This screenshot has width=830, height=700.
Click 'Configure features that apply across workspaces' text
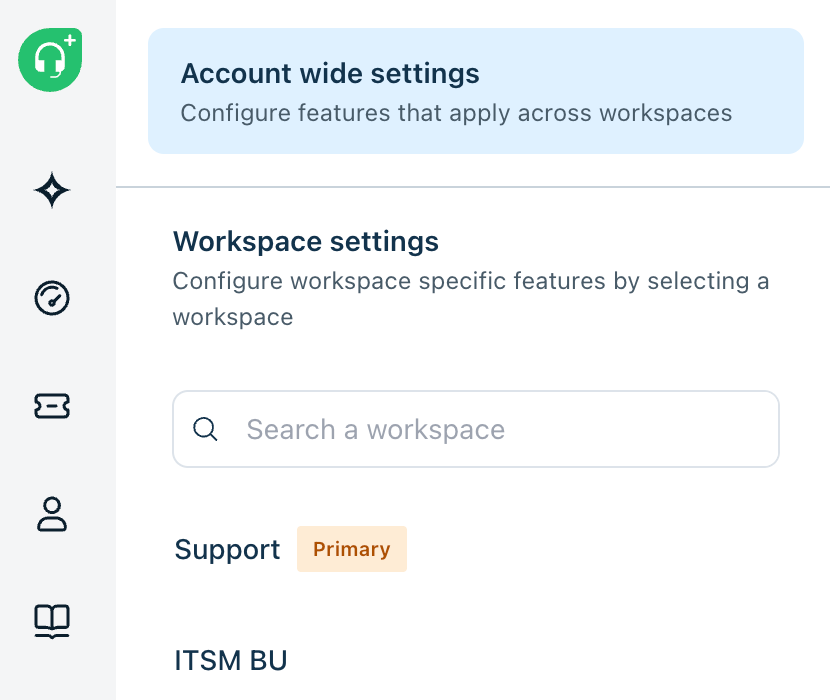point(456,113)
